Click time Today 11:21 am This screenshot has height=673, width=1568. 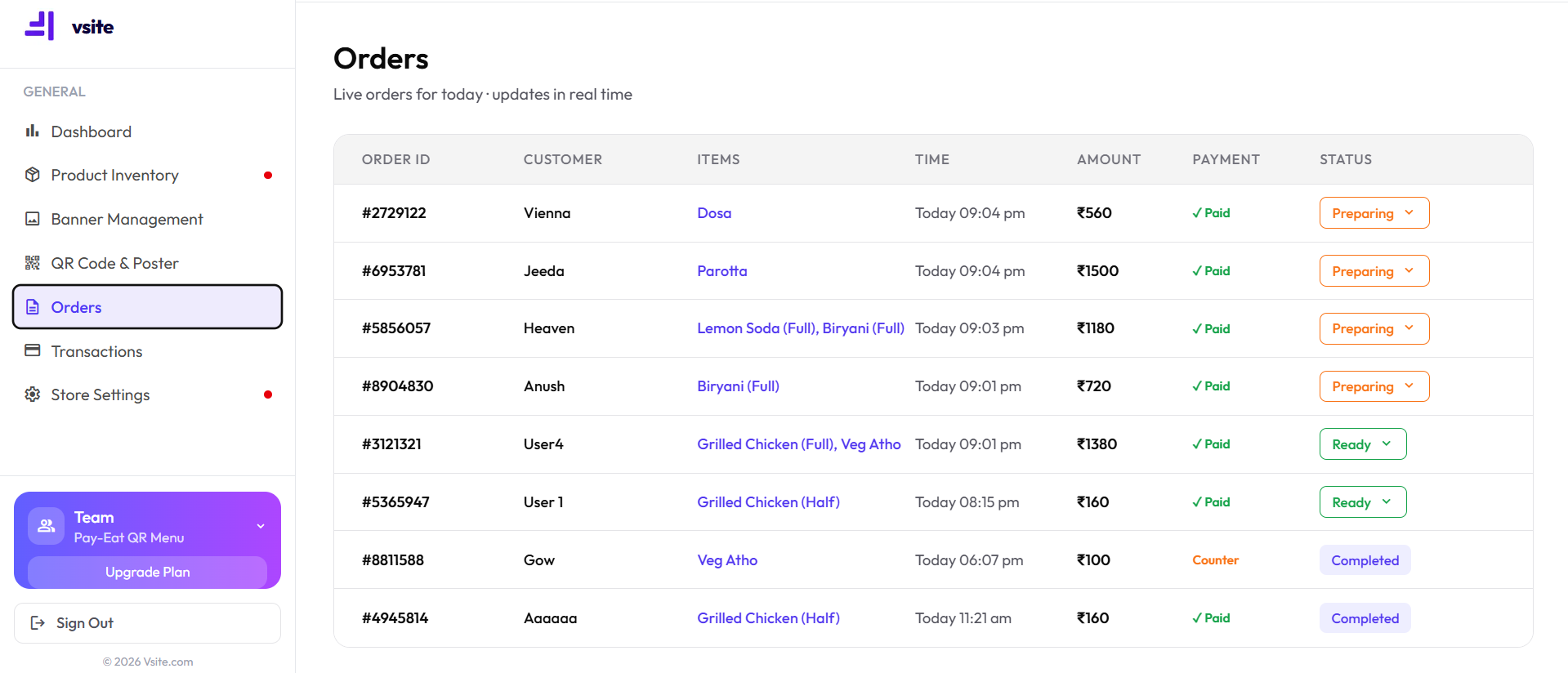point(963,618)
